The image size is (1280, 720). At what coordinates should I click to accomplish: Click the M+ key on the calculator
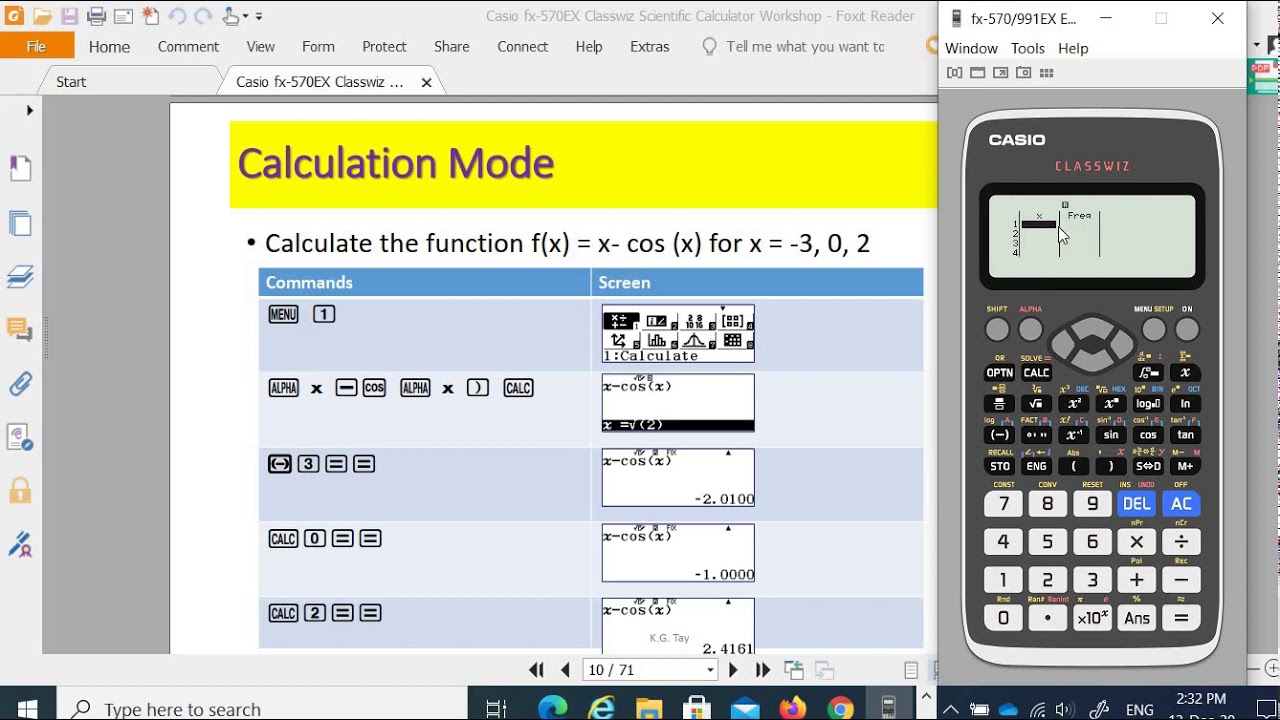tap(1185, 466)
